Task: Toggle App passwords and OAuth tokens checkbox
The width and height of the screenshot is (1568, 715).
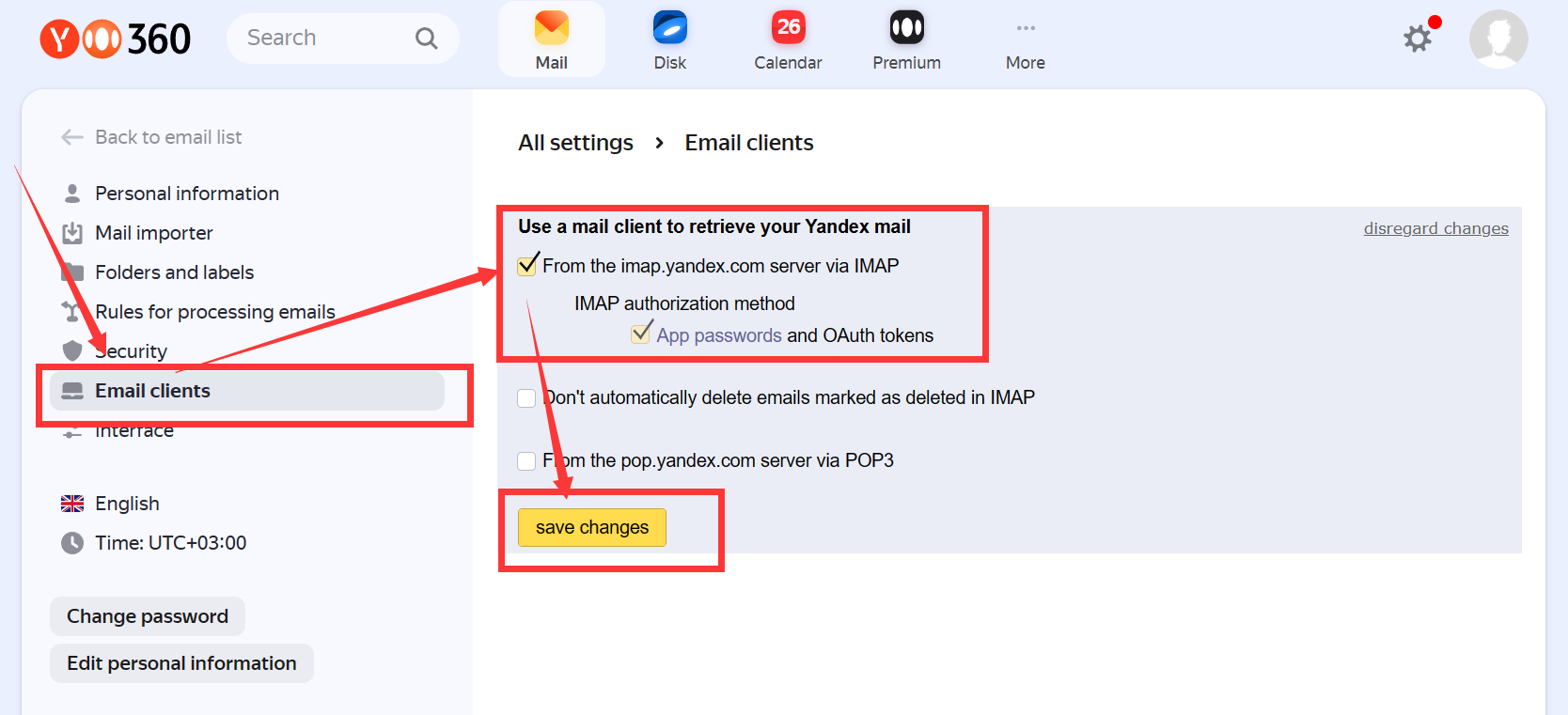Action: pyautogui.click(x=641, y=334)
